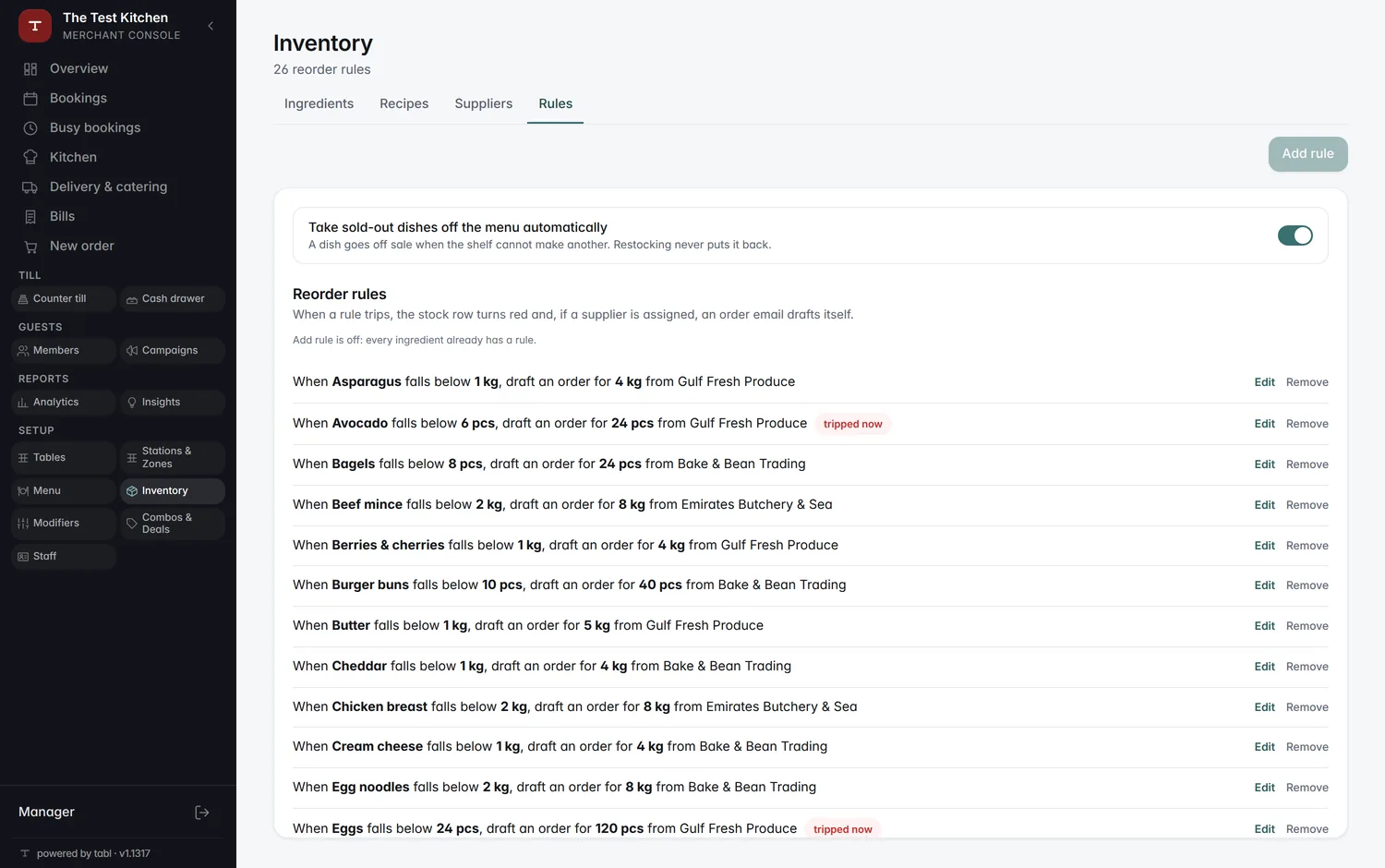Select the Rules tab
The height and width of the screenshot is (868, 1385).
556,103
